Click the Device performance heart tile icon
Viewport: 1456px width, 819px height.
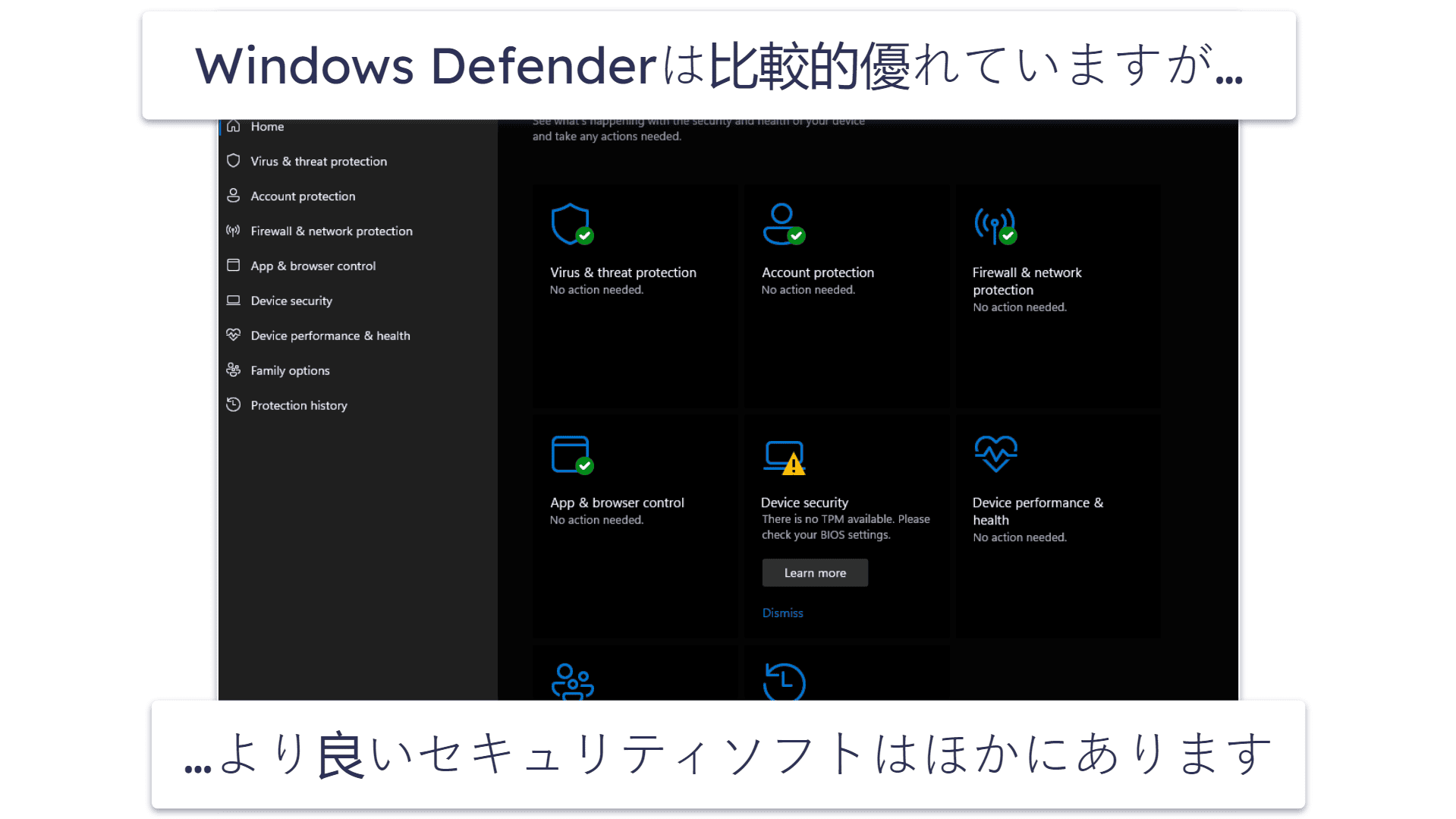pos(995,454)
